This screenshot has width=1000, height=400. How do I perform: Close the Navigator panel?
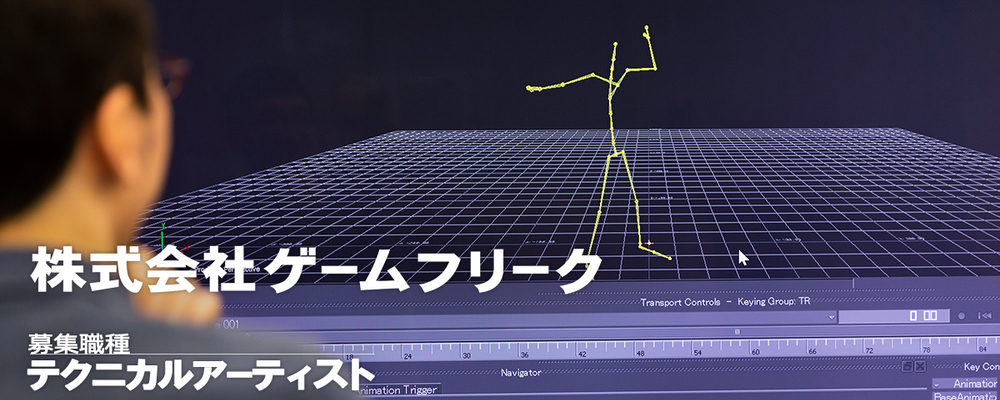click(x=920, y=366)
